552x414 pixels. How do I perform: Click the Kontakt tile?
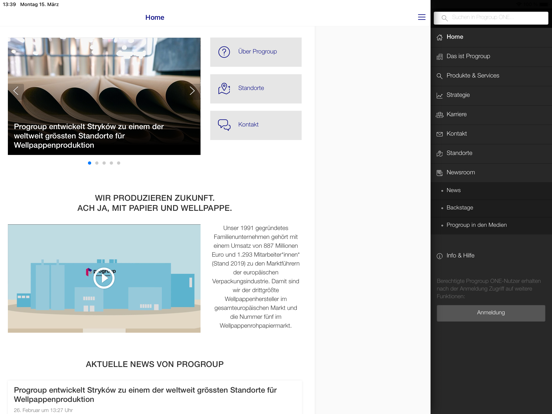[256, 125]
